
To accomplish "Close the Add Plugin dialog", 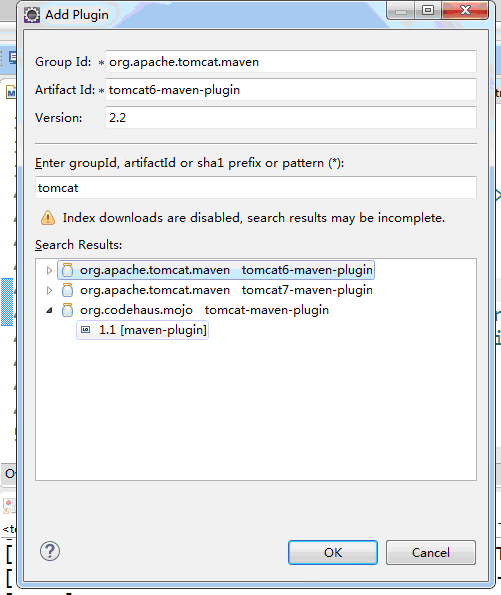I will coord(465,10).
